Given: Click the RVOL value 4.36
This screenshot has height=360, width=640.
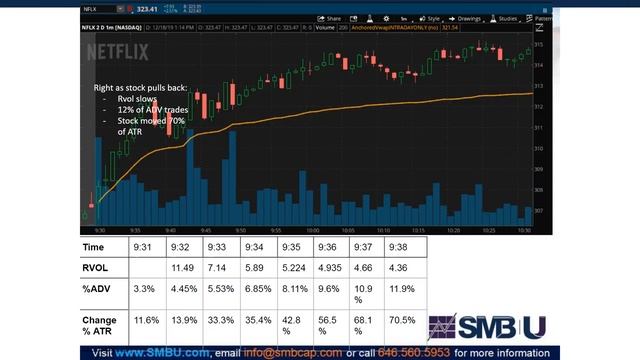Looking at the screenshot, I should (x=398, y=268).
